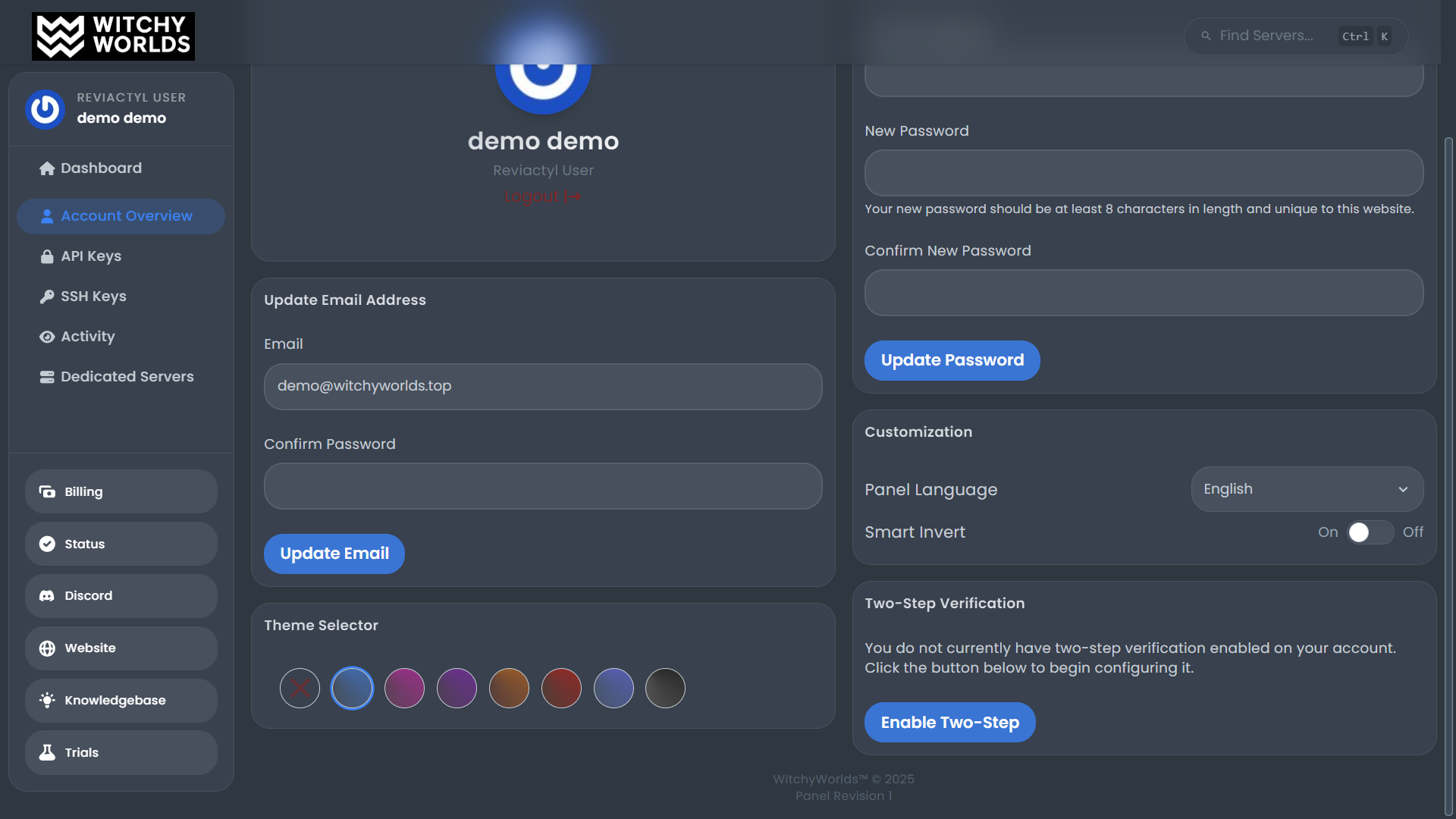The height and width of the screenshot is (819, 1456).
Task: Click the chevron arrow beside English
Action: click(x=1403, y=489)
